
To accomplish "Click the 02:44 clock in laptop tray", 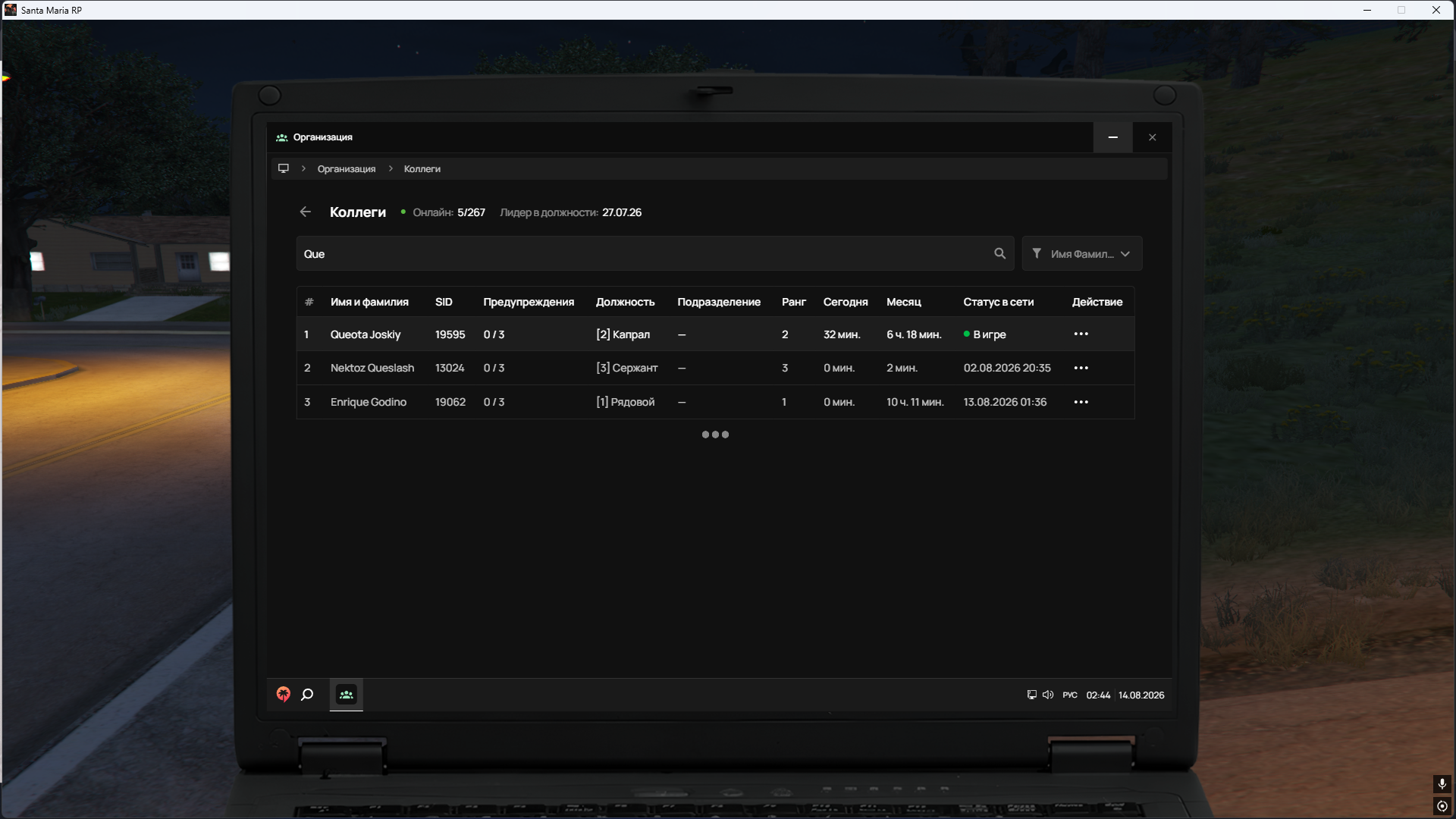I will [1098, 695].
